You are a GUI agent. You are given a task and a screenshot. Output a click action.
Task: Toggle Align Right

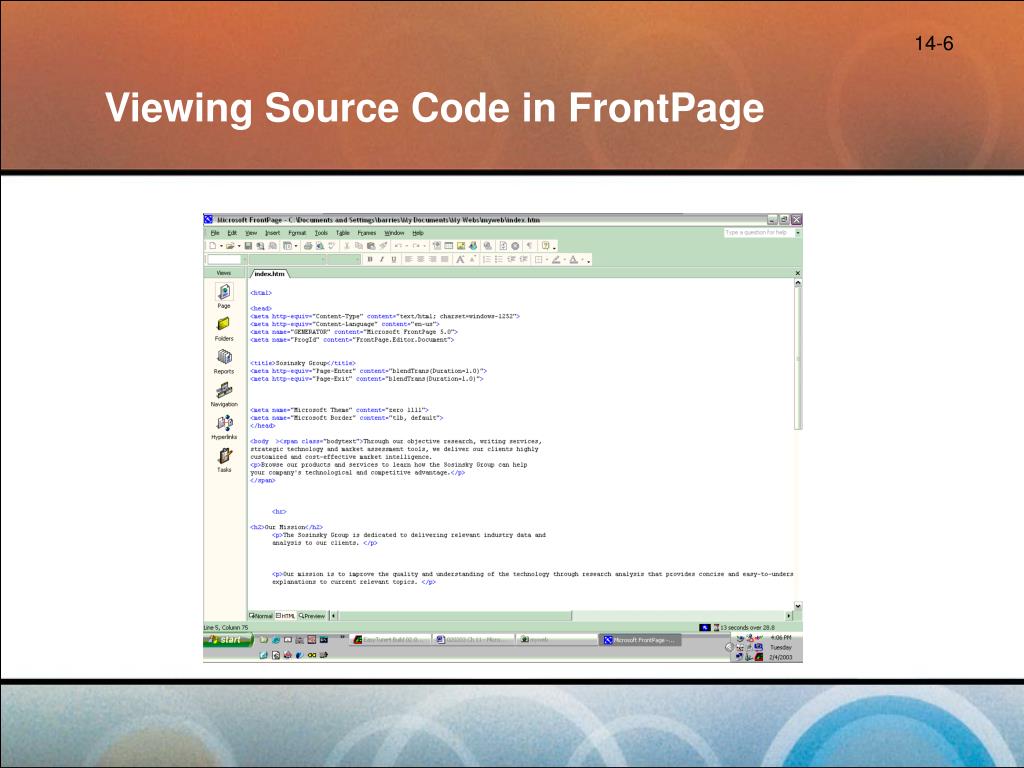[432, 259]
